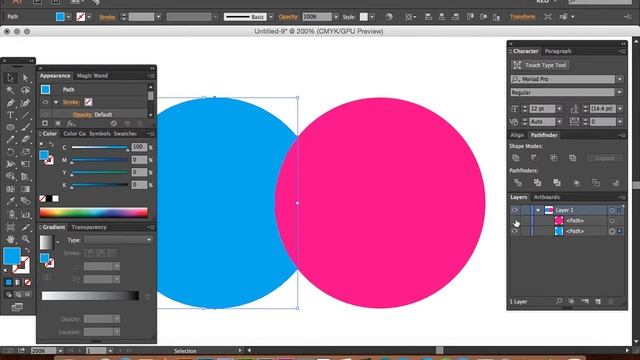This screenshot has height=360, width=640.
Task: Click the Merge pathfinder icon
Action: tap(557, 183)
